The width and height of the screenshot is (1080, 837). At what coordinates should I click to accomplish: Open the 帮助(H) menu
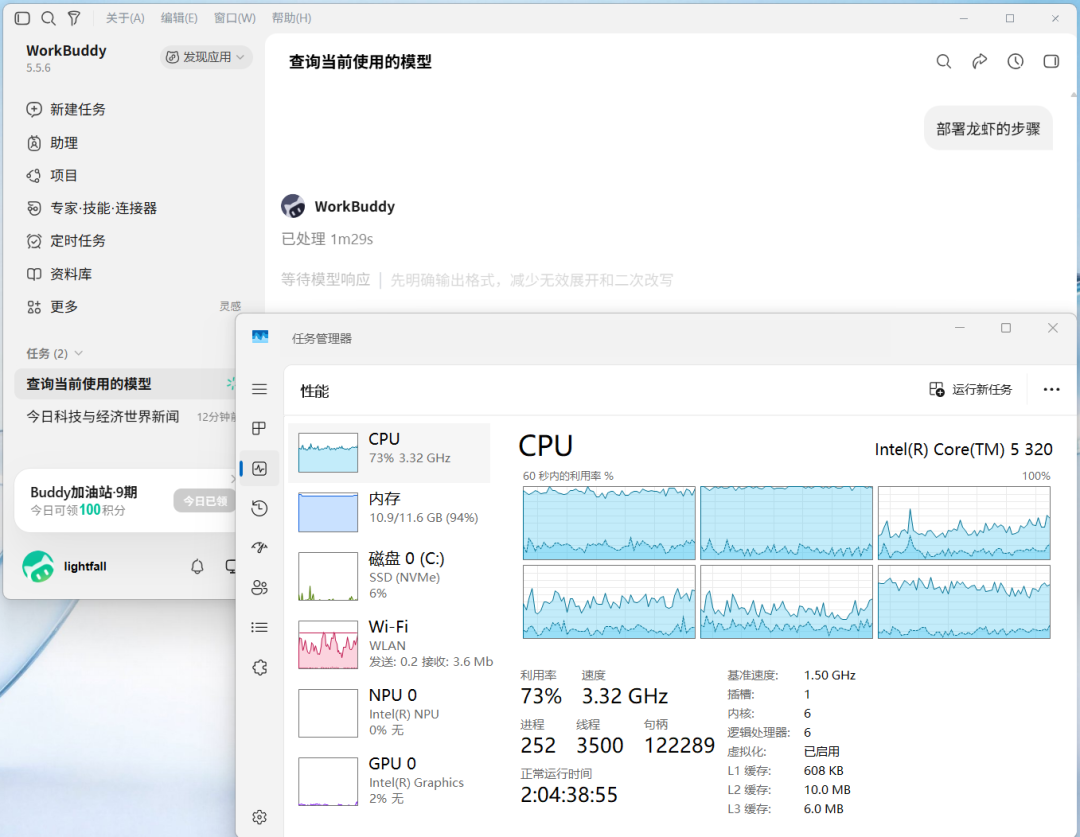click(291, 19)
